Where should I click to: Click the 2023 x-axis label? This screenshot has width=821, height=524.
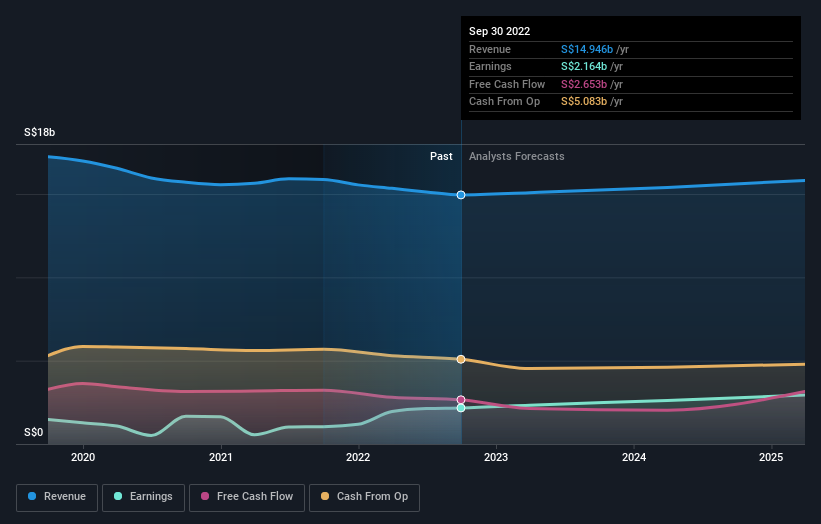point(496,457)
